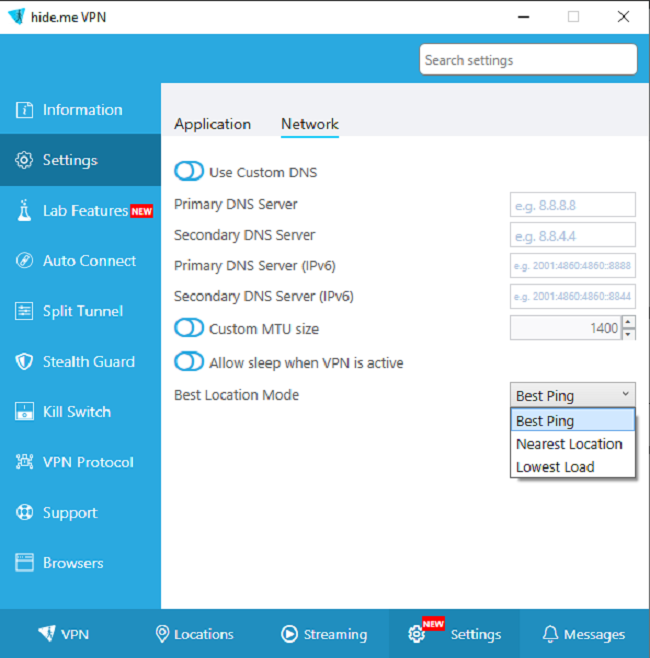This screenshot has height=658, width=650.
Task: Enable the Use Custom DNS toggle
Action: (x=189, y=171)
